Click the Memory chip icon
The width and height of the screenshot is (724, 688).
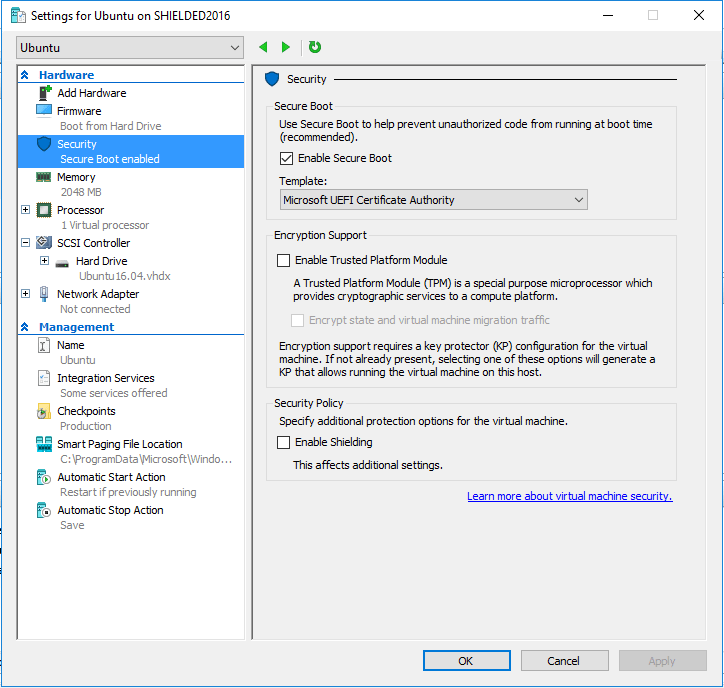[x=44, y=177]
